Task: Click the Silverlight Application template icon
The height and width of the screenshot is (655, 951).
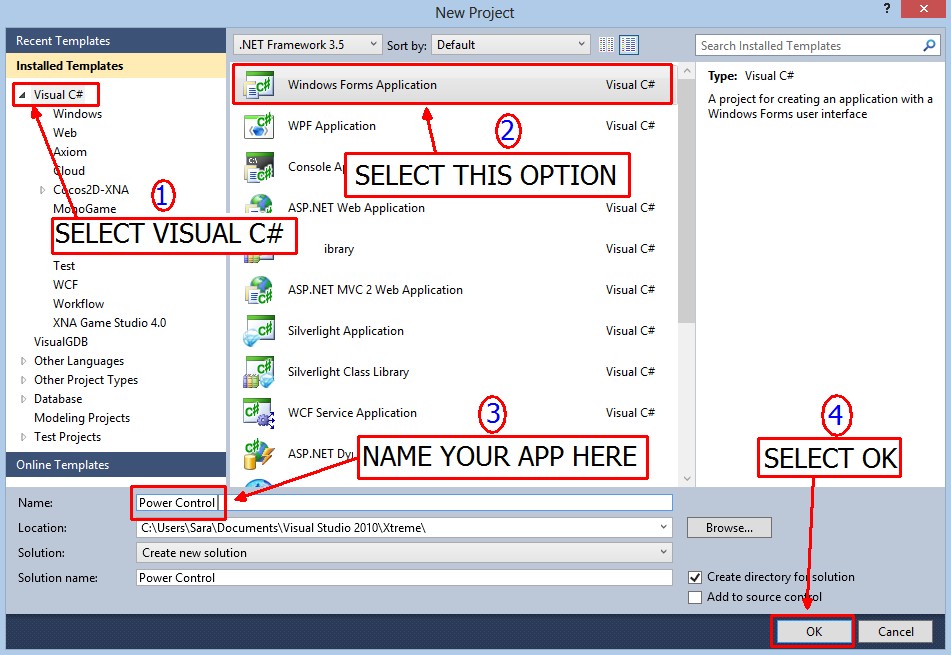Action: coord(259,331)
